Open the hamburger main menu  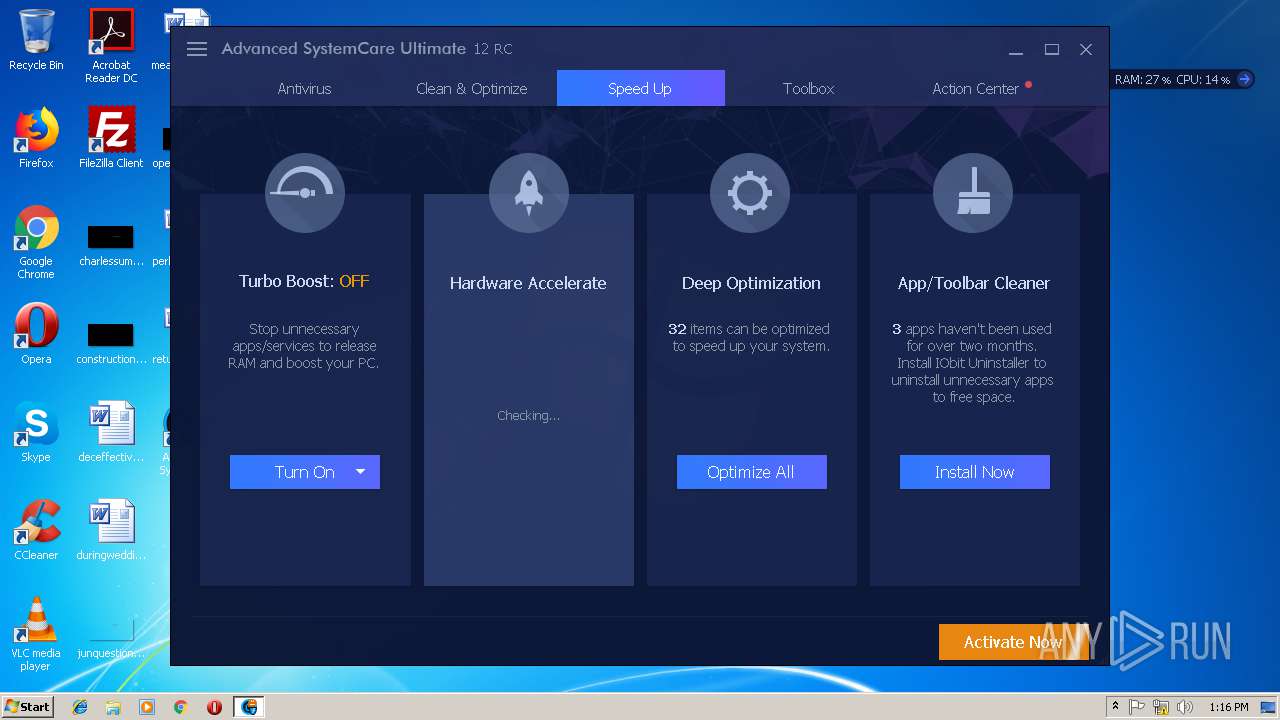point(197,49)
